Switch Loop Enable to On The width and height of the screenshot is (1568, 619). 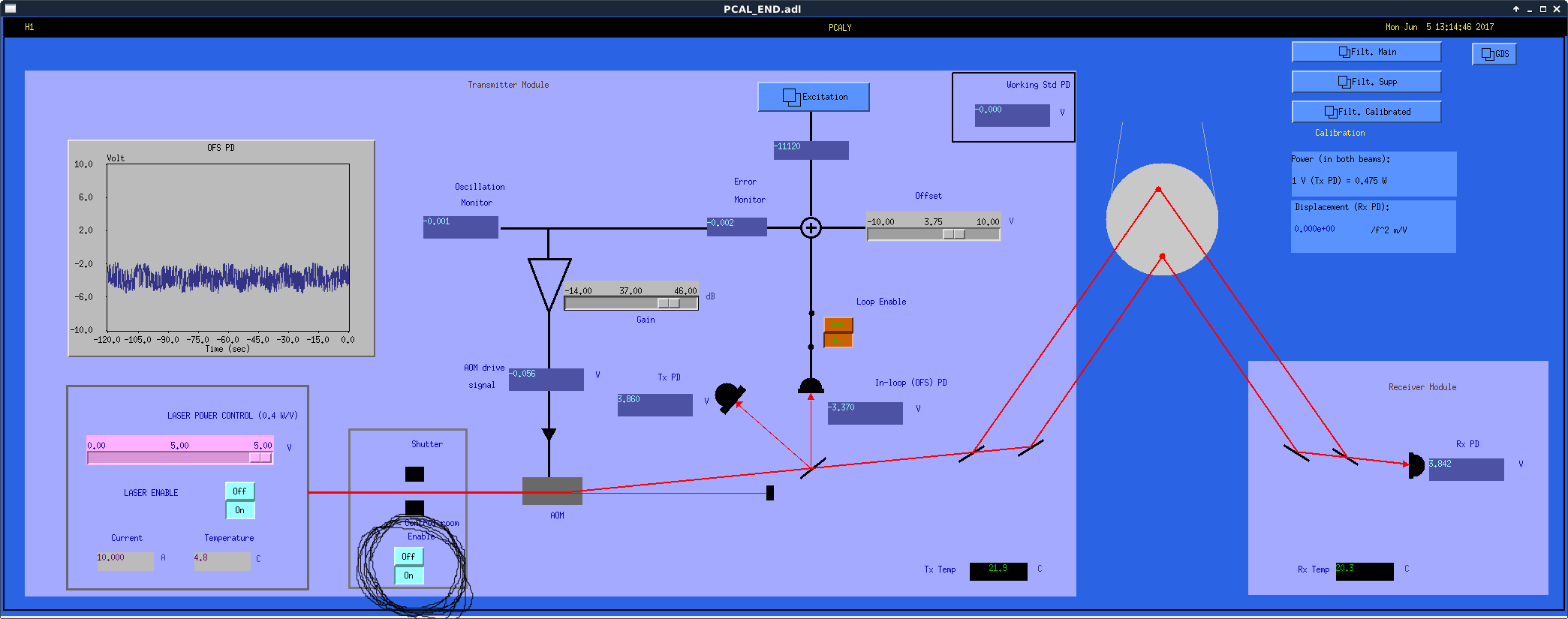[838, 340]
